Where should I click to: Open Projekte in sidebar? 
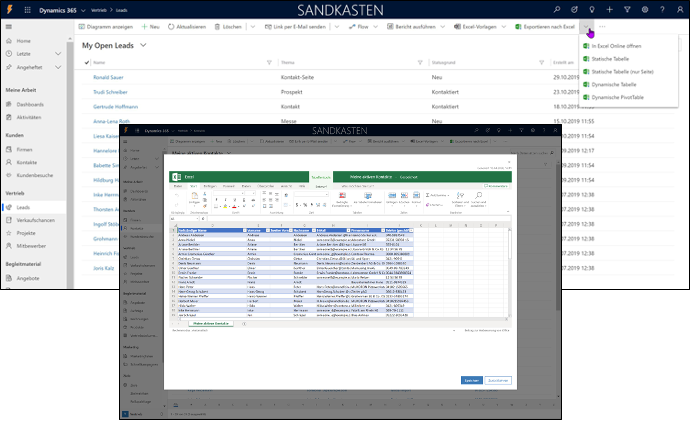click(x=26, y=233)
